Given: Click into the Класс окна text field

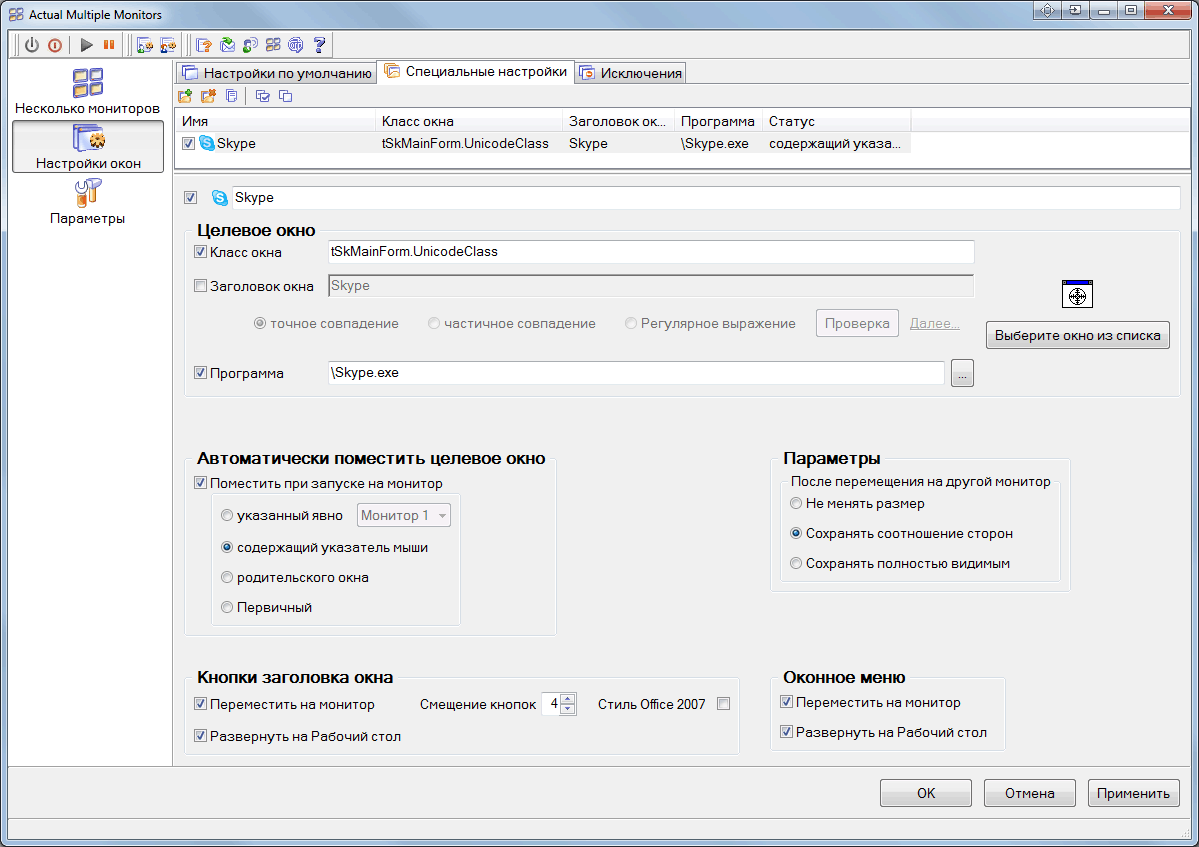Looking at the screenshot, I should pyautogui.click(x=651, y=252).
